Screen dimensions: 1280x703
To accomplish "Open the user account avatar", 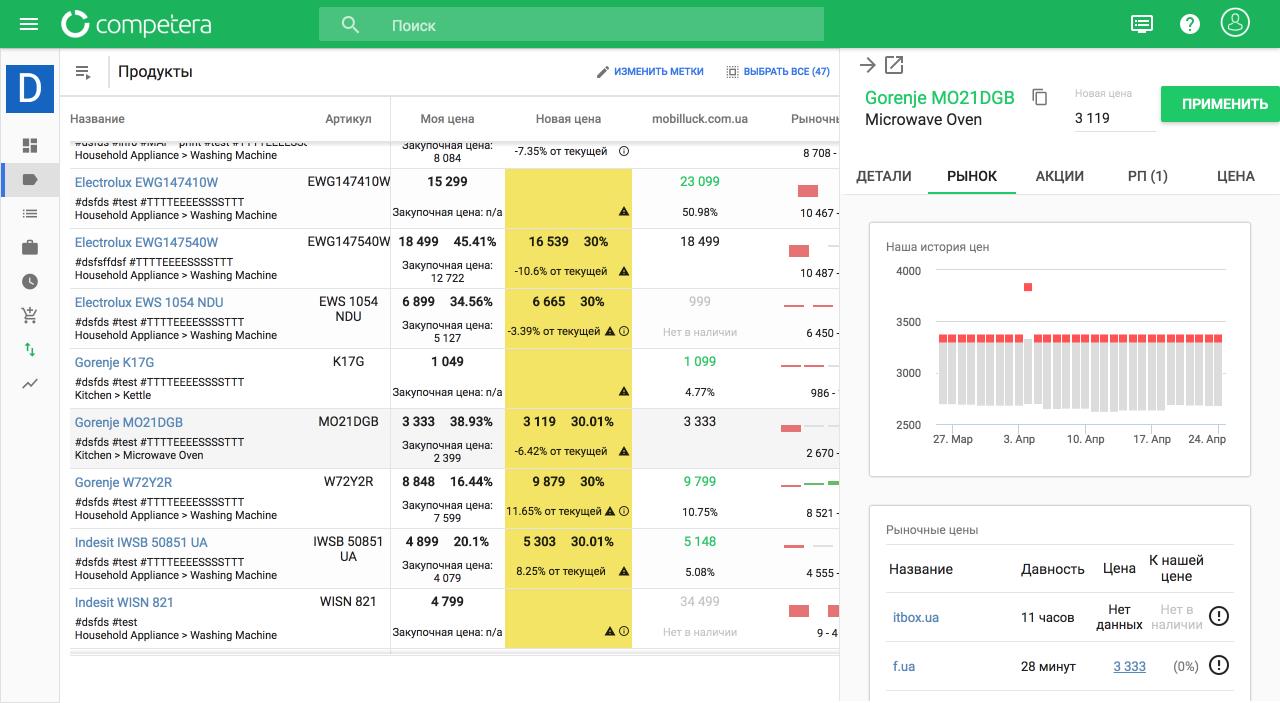I will (x=1236, y=23).
